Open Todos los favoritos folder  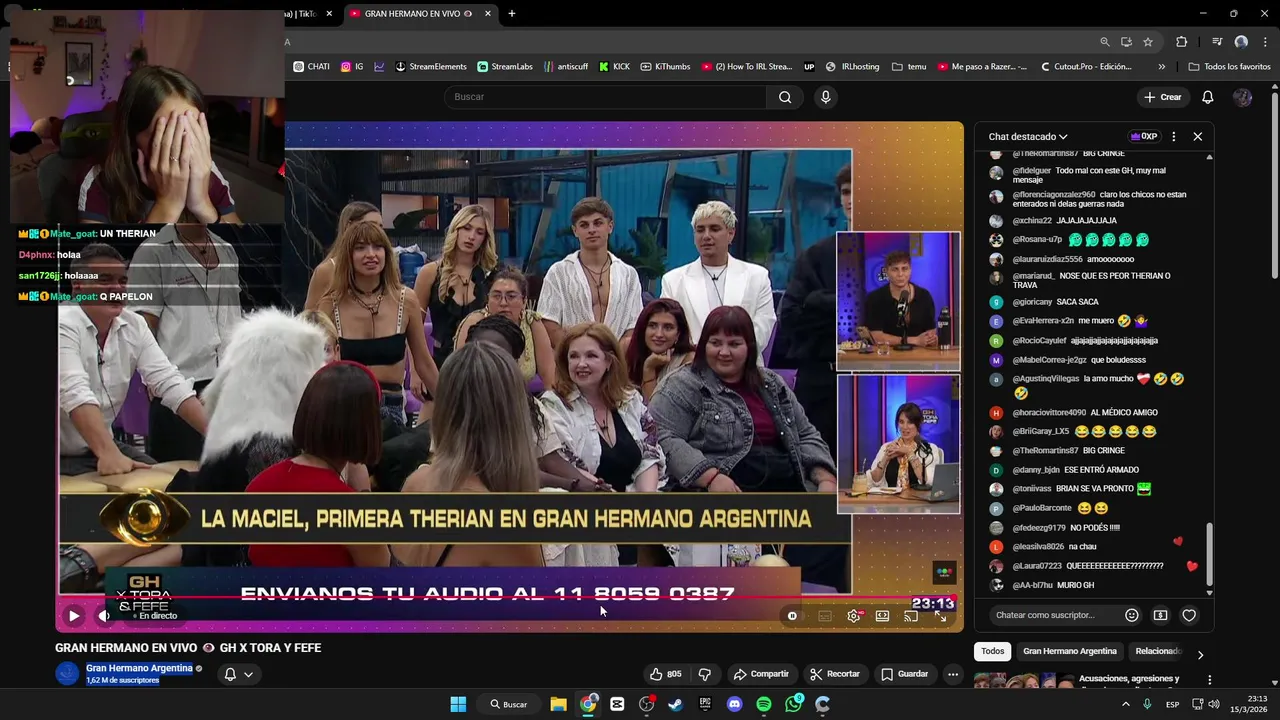click(x=1229, y=67)
